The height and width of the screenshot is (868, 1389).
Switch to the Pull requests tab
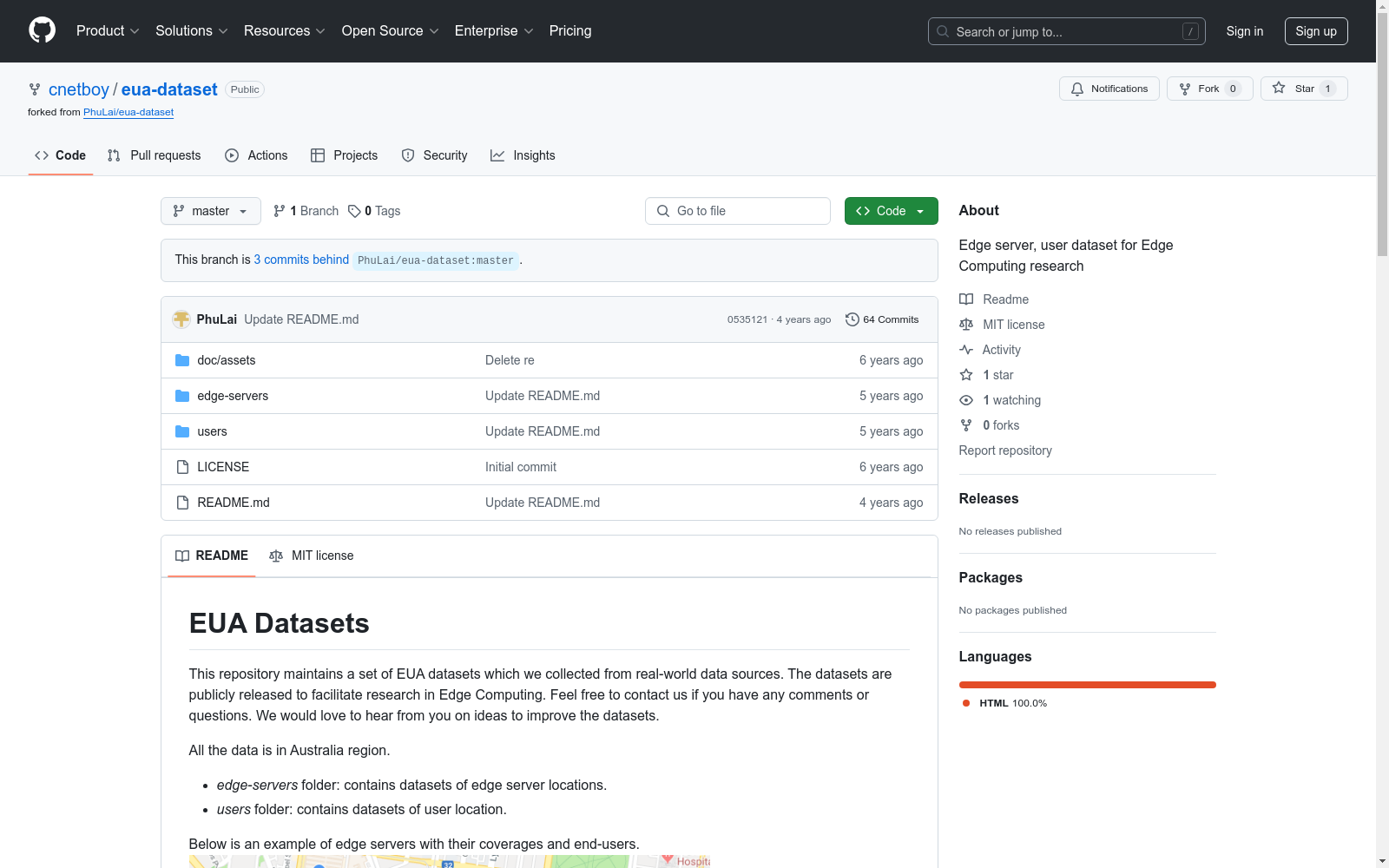[x=154, y=155]
